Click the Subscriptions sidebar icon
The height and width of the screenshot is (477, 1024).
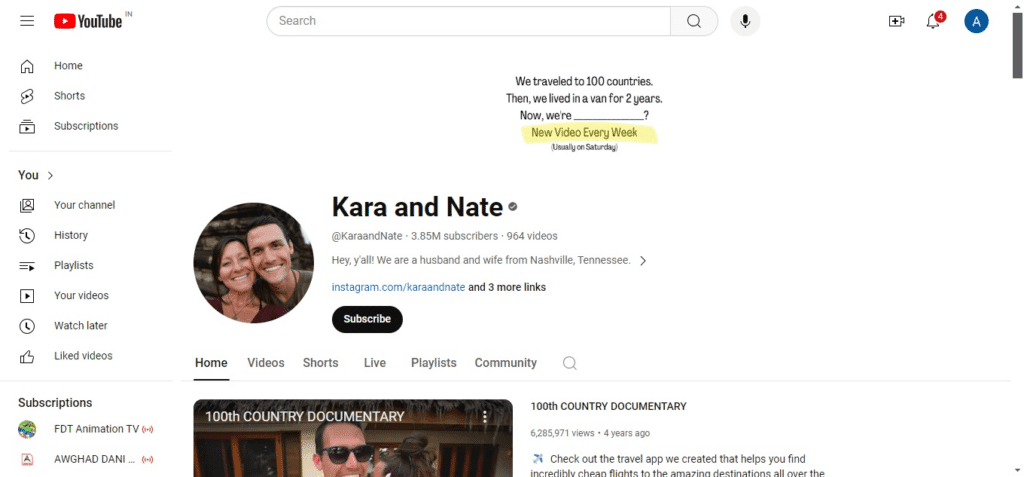click(x=27, y=126)
